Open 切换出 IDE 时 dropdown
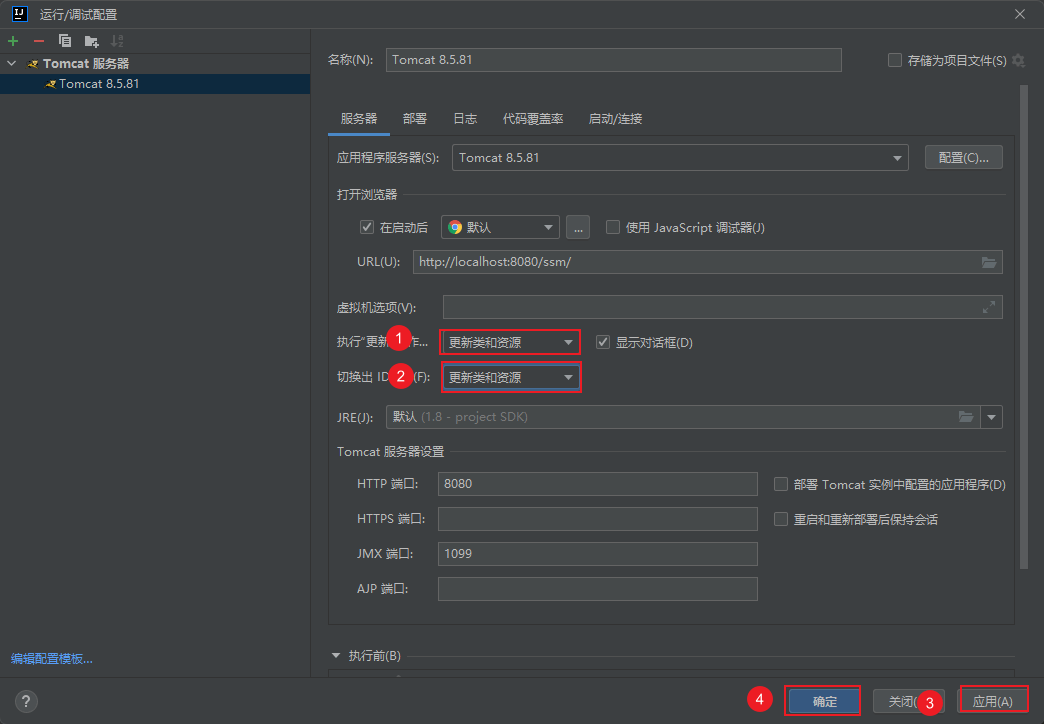 [511, 378]
